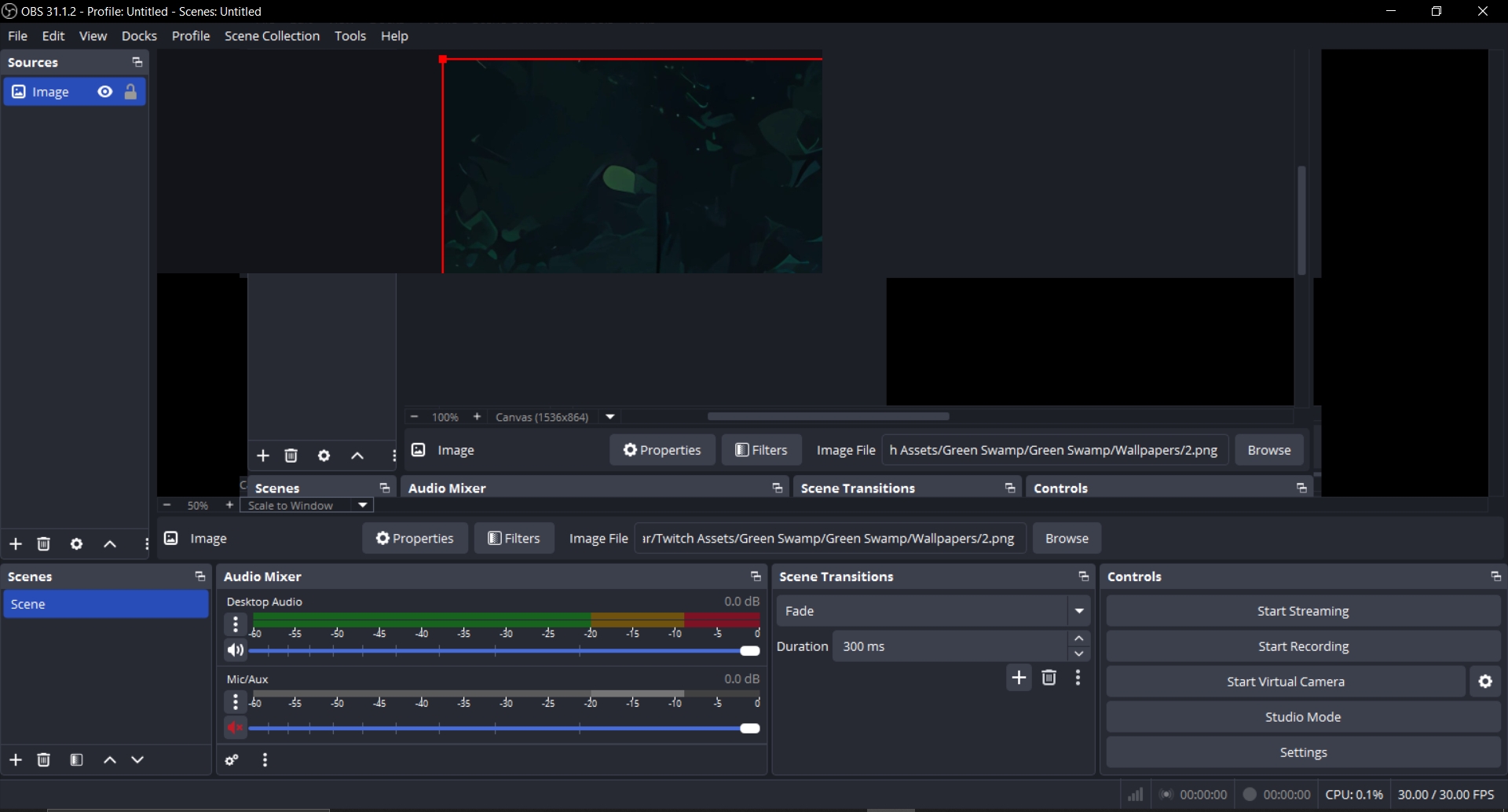This screenshot has height=812, width=1508.
Task: Open Scene filters icon in Scenes toolbar
Action: [76, 760]
